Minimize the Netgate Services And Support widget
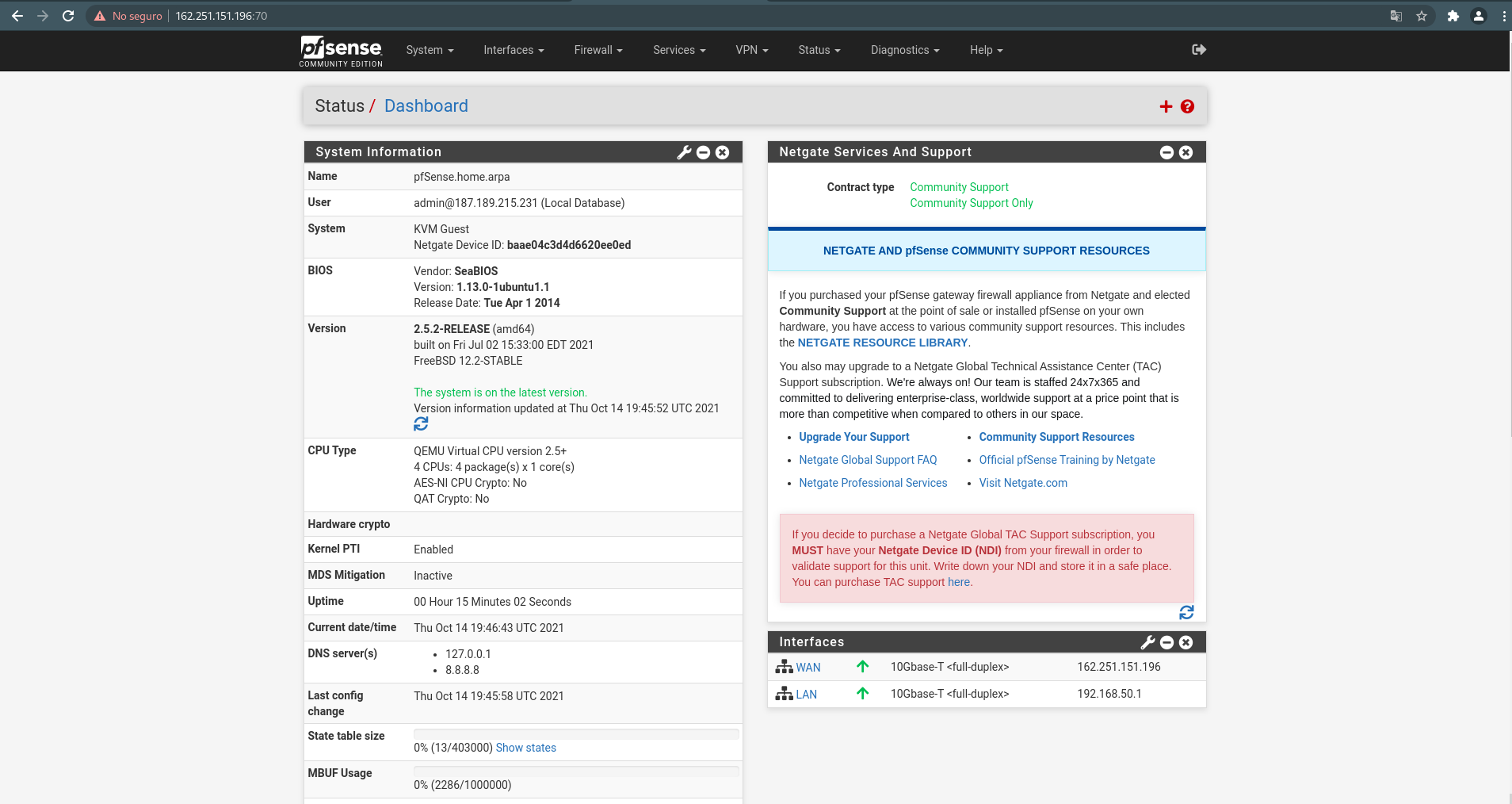 coord(1166,152)
